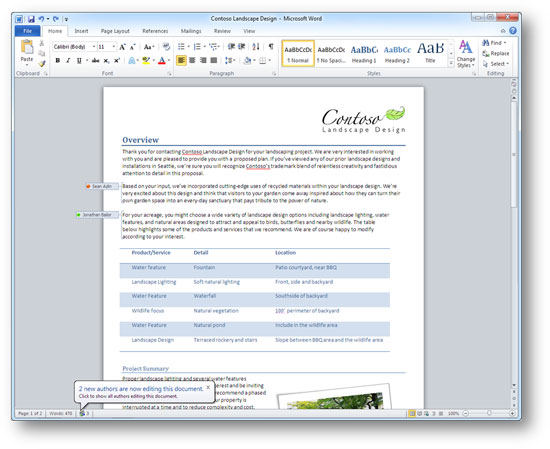
Task: Click the Save icon in Quick Access Toolbar
Action: (x=31, y=19)
